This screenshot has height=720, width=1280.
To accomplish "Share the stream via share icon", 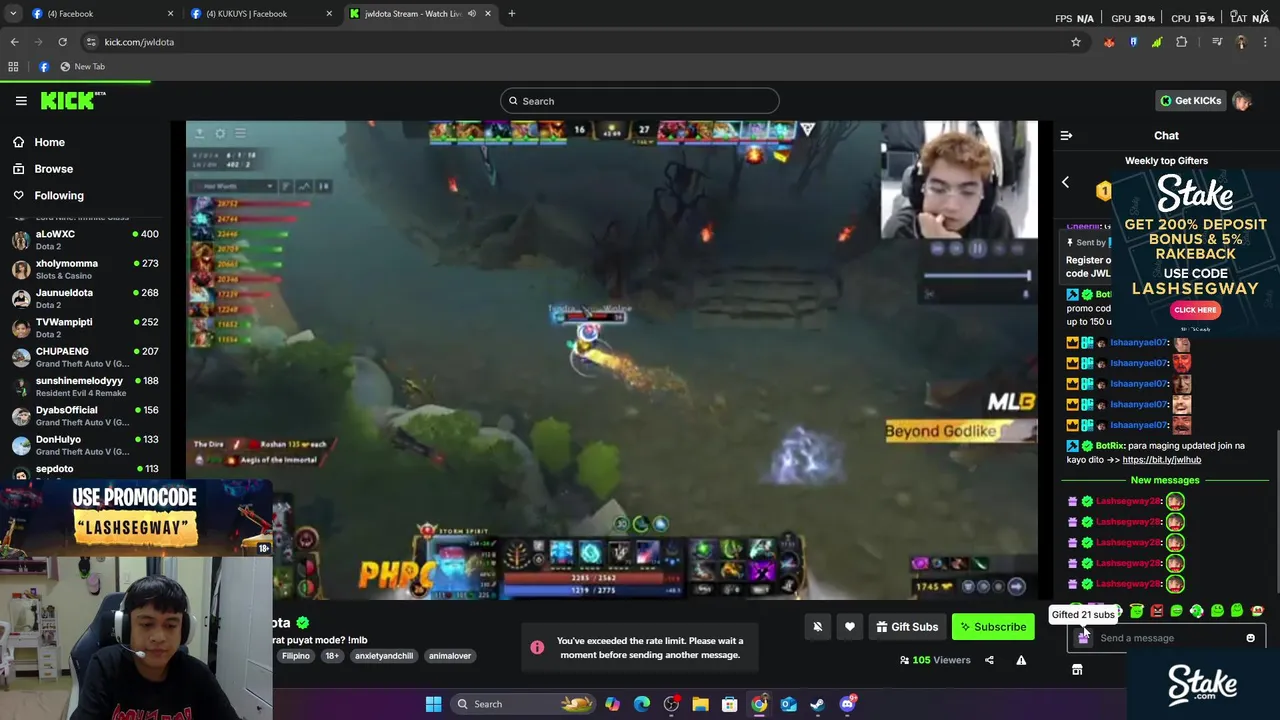I will (x=989, y=660).
